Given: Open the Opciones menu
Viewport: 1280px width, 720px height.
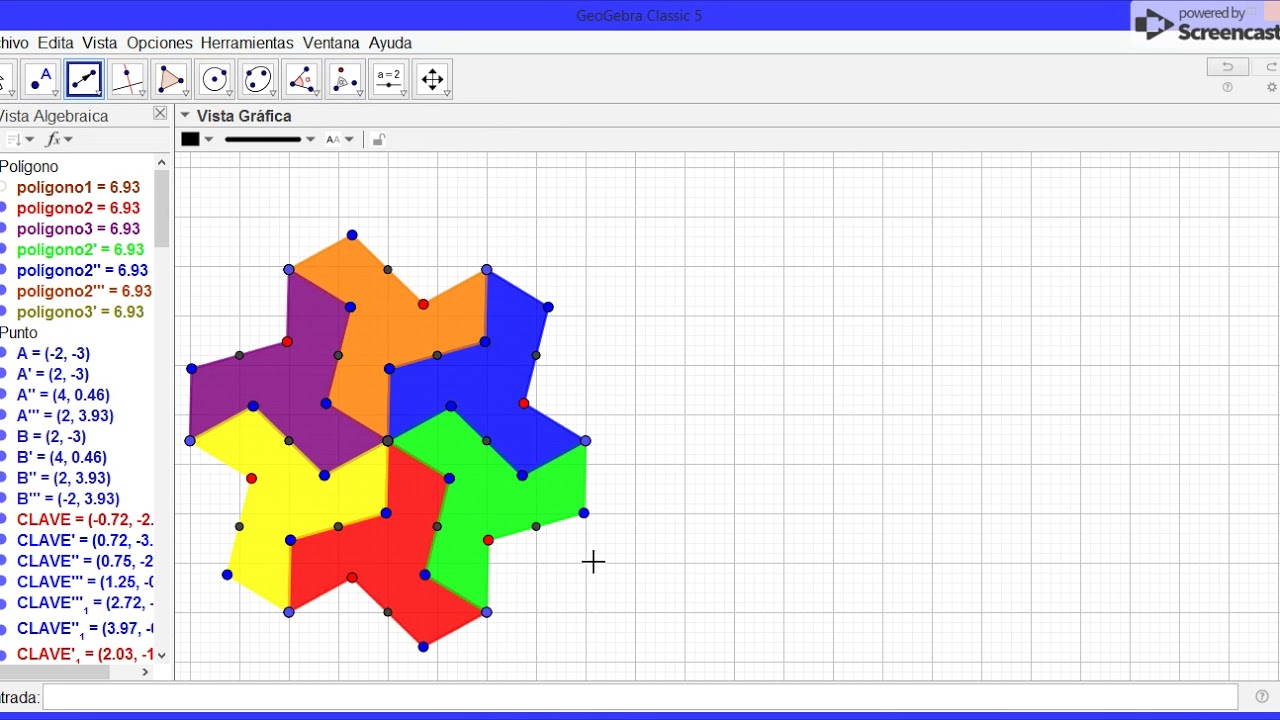Looking at the screenshot, I should click(159, 43).
